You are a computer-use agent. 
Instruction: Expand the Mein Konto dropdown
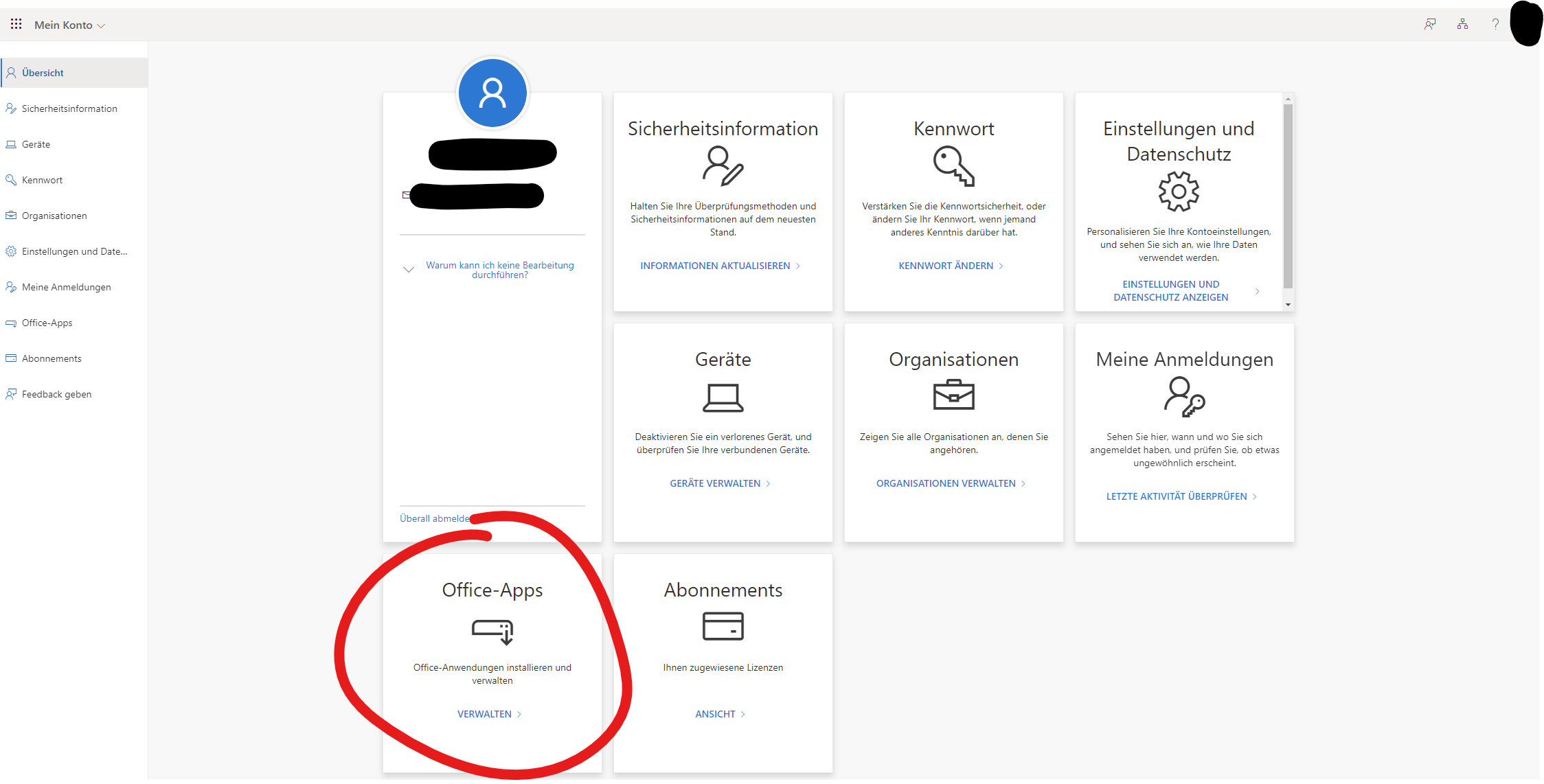click(x=69, y=25)
